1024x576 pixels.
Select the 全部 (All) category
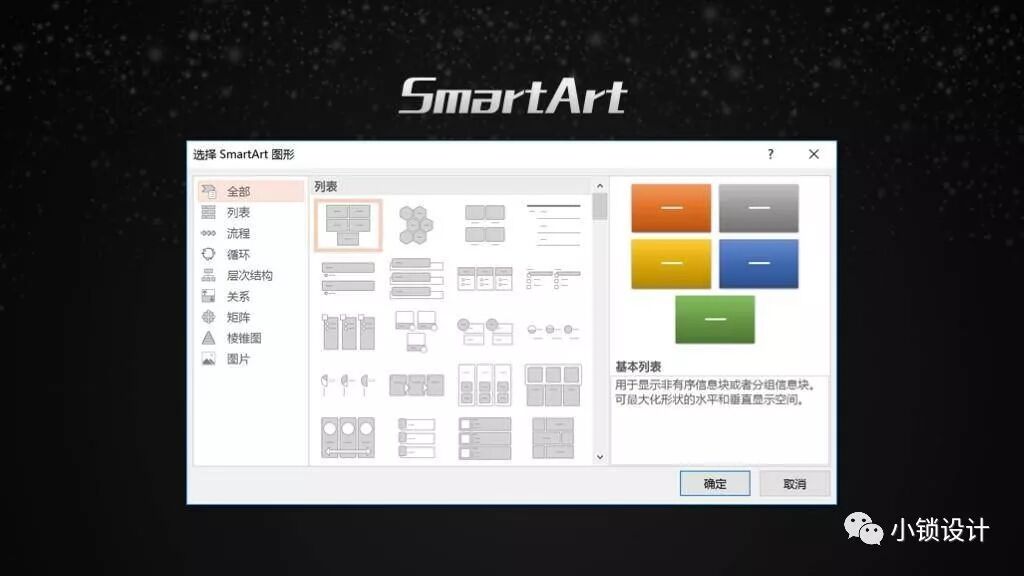coord(251,191)
